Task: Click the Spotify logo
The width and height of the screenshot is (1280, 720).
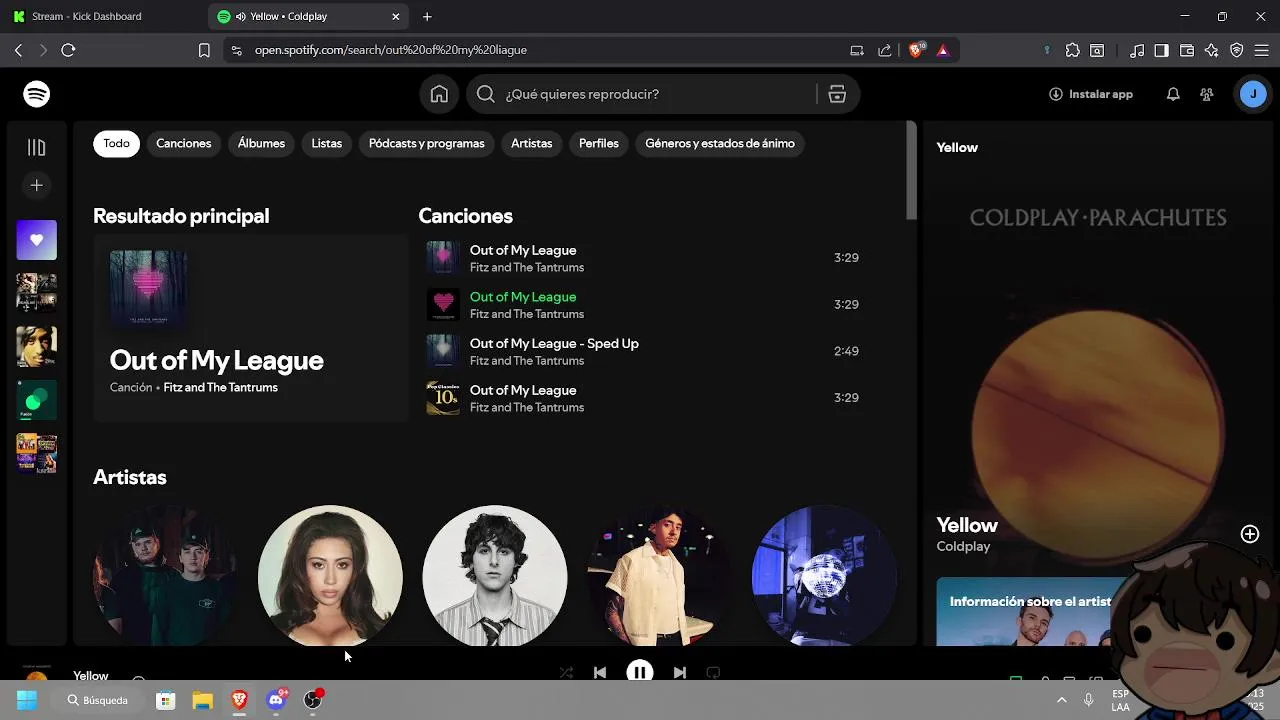Action: click(x=37, y=94)
